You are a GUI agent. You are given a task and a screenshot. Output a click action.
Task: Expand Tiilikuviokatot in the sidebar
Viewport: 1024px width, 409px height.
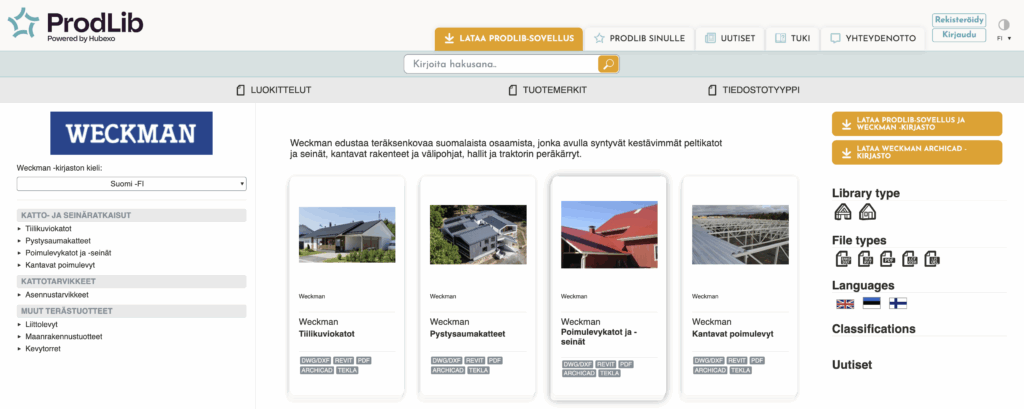tap(48, 229)
